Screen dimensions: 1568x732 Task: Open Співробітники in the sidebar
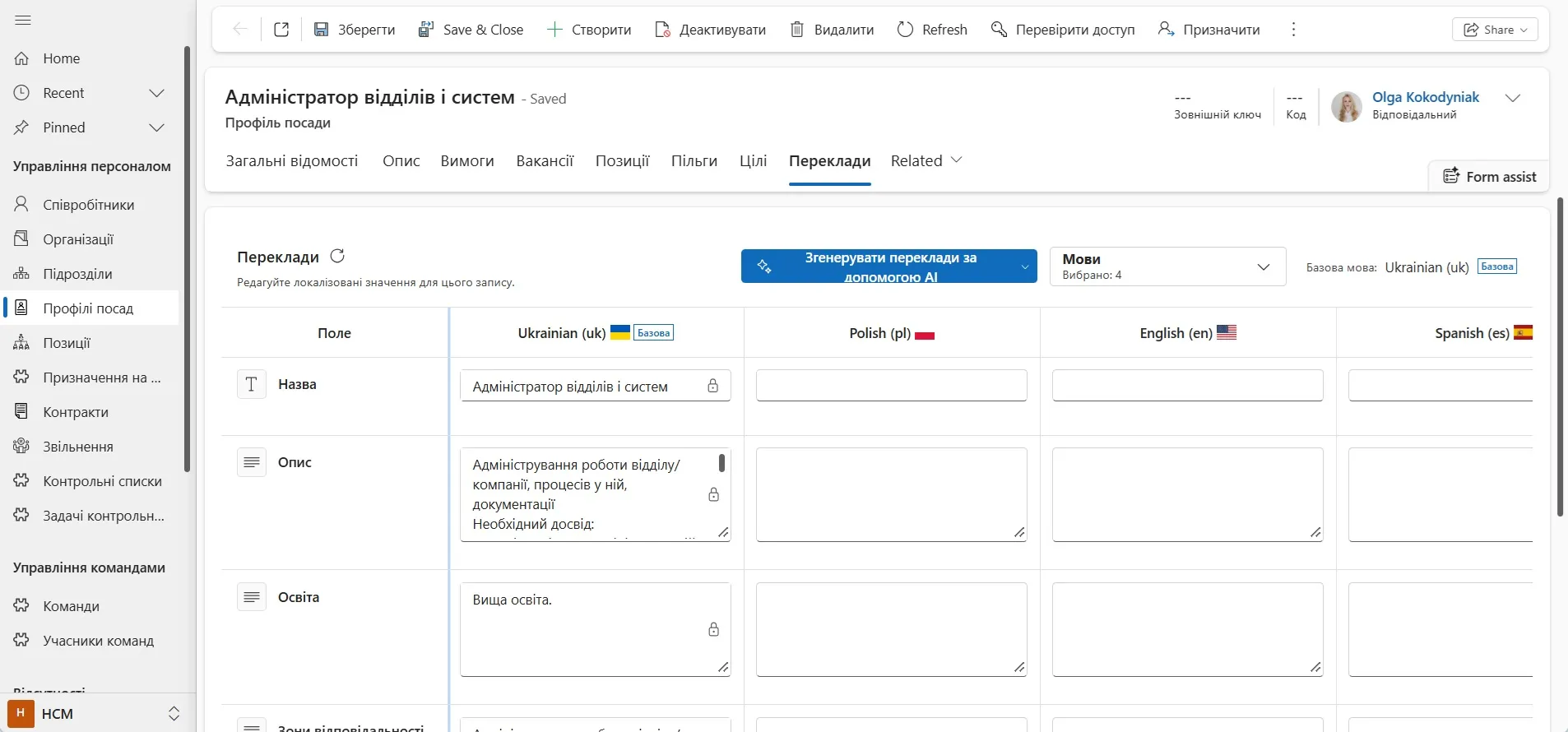(90, 205)
